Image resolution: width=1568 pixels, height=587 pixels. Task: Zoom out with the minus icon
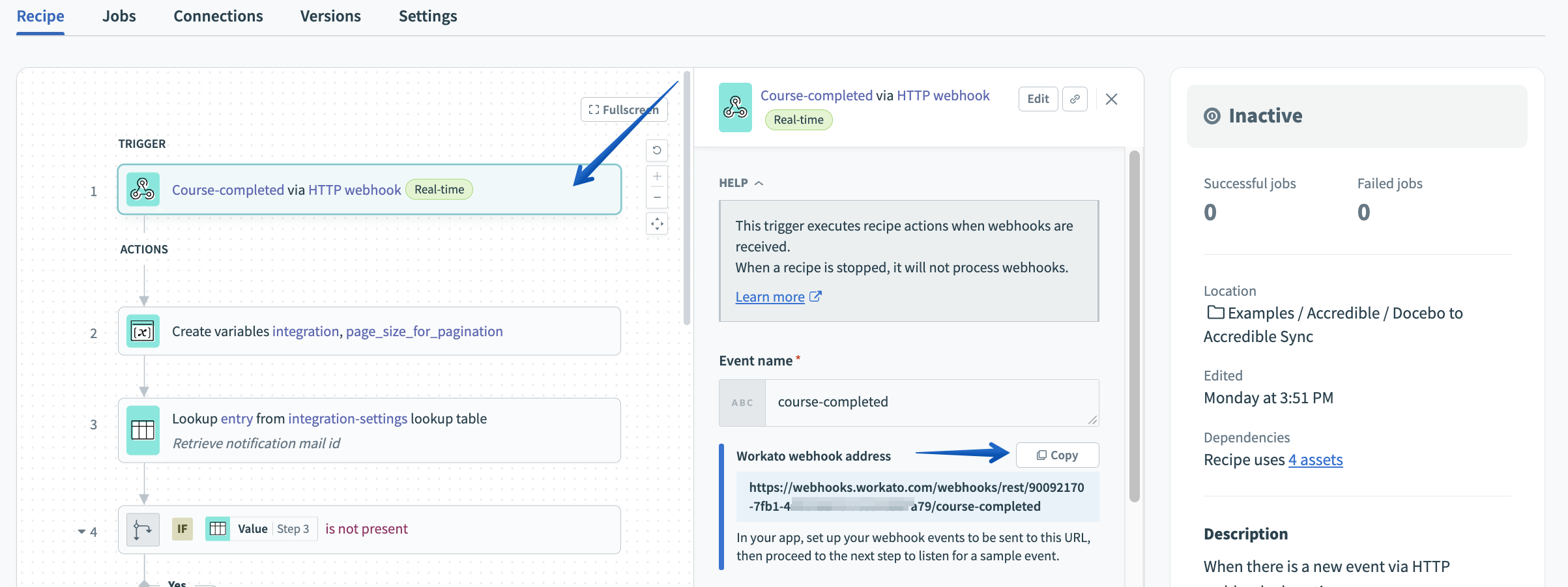pyautogui.click(x=657, y=197)
